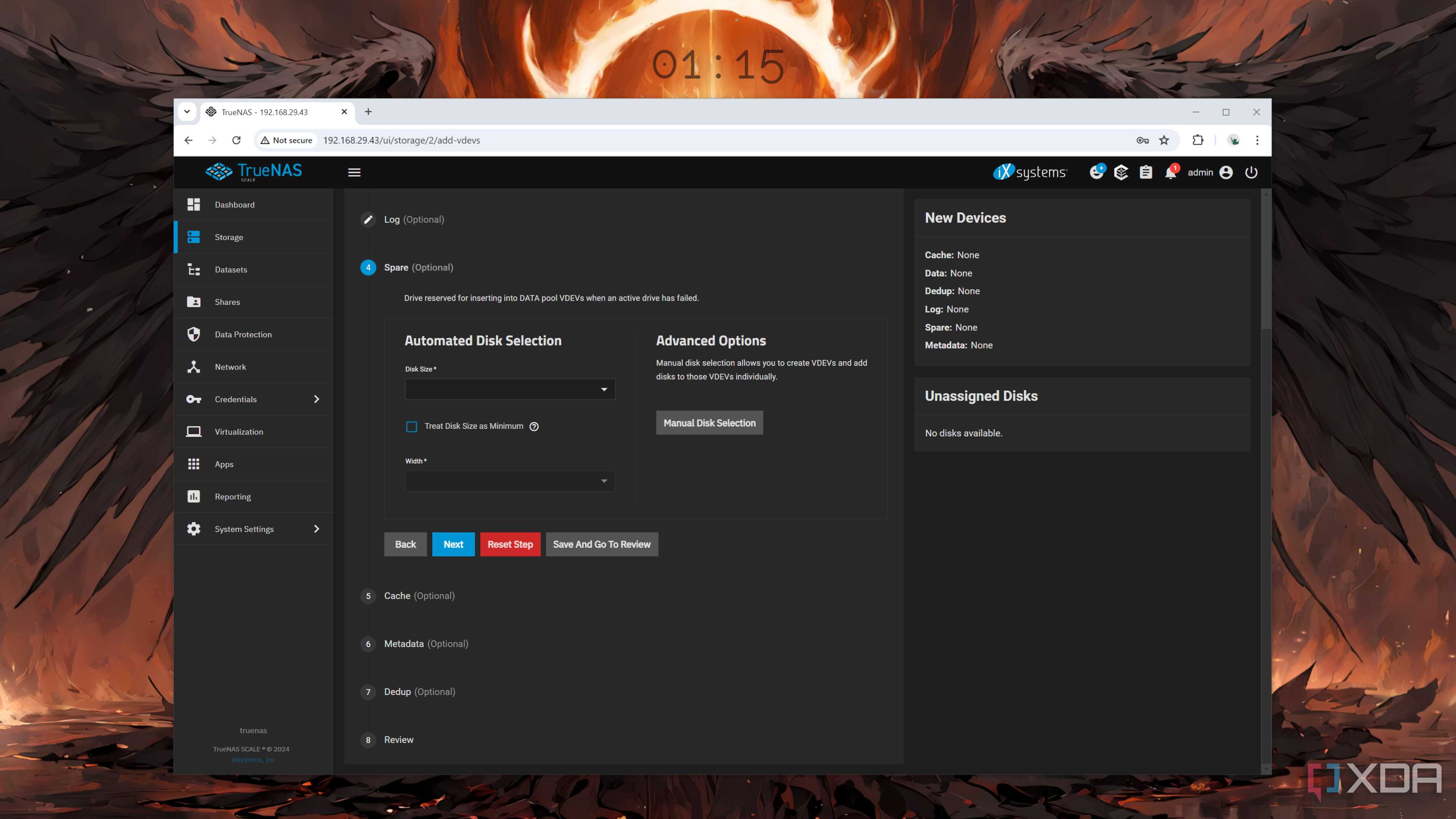Click the Back button
Viewport: 1456px width, 819px height.
click(x=405, y=544)
